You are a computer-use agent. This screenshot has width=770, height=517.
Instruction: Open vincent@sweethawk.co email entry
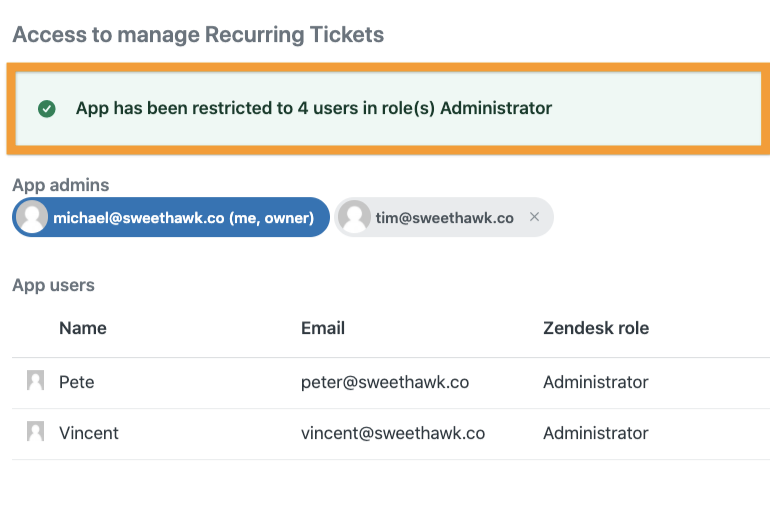click(393, 433)
